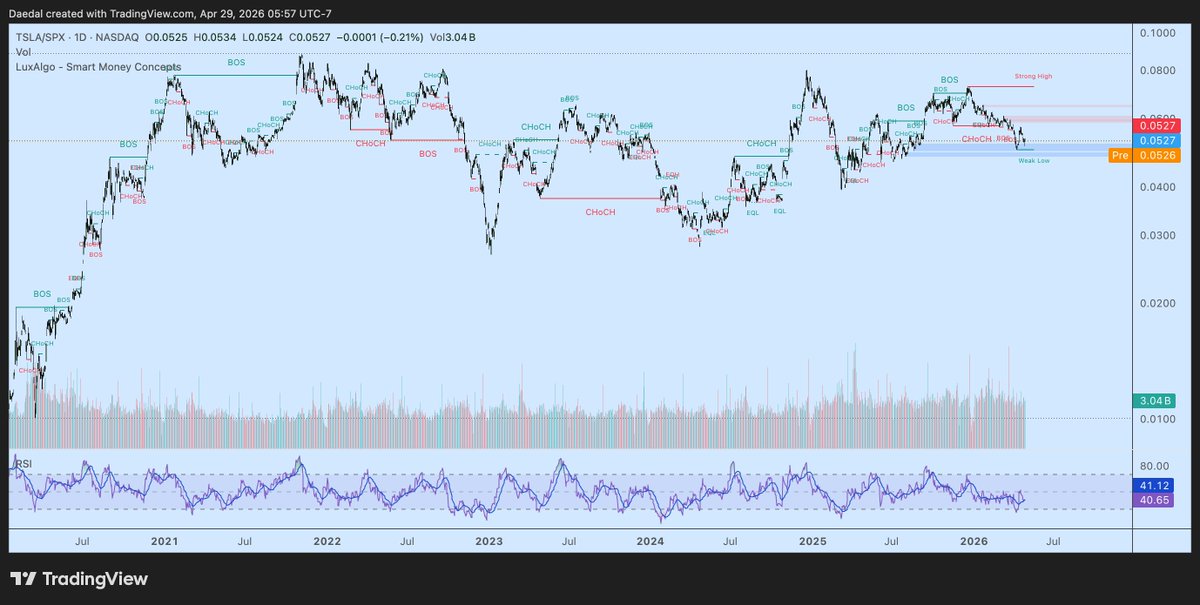The image size is (1200, 605).
Task: Click the open value O0.0525
Action: pyautogui.click(x=168, y=38)
